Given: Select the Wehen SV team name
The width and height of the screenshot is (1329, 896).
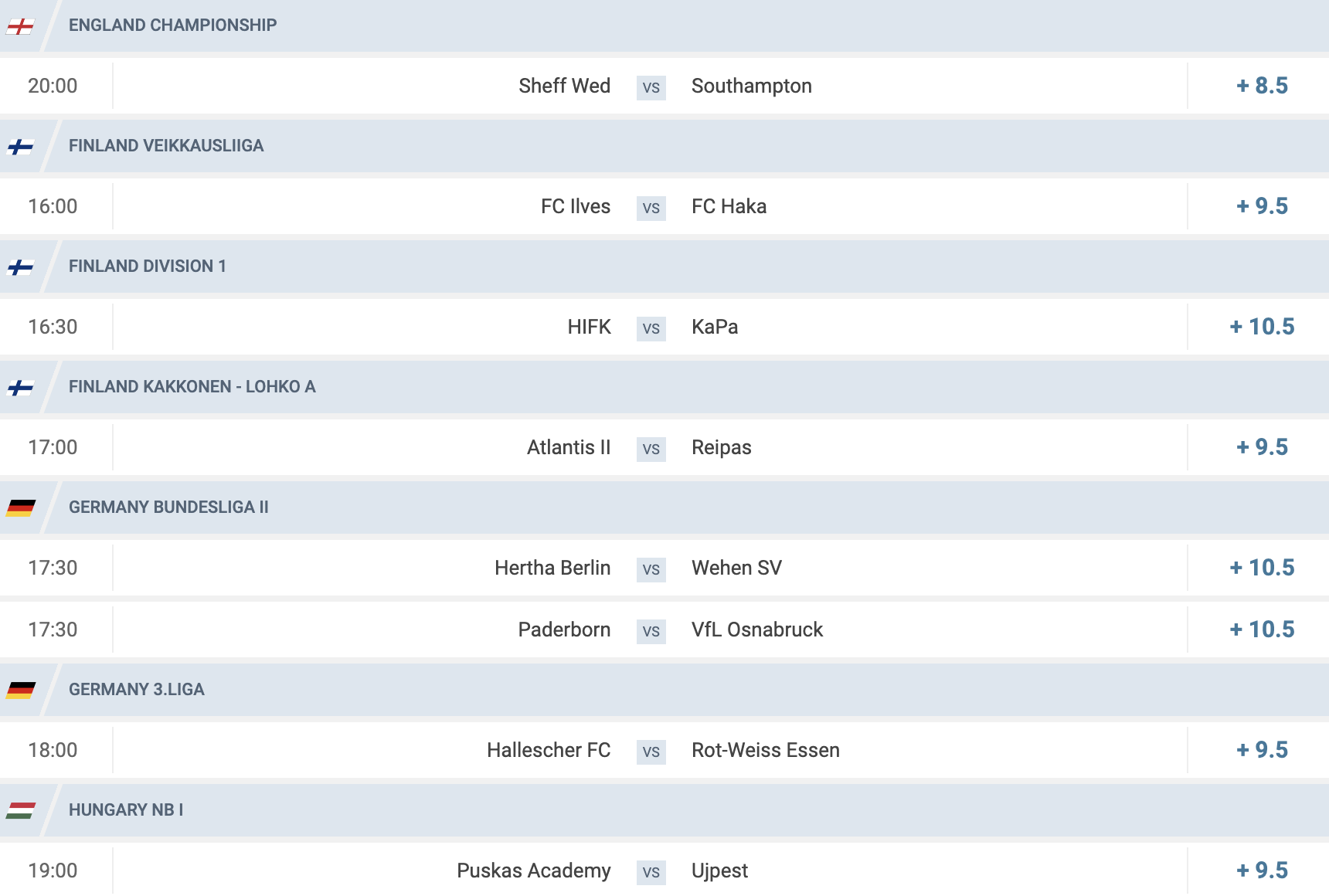Looking at the screenshot, I should tap(736, 568).
